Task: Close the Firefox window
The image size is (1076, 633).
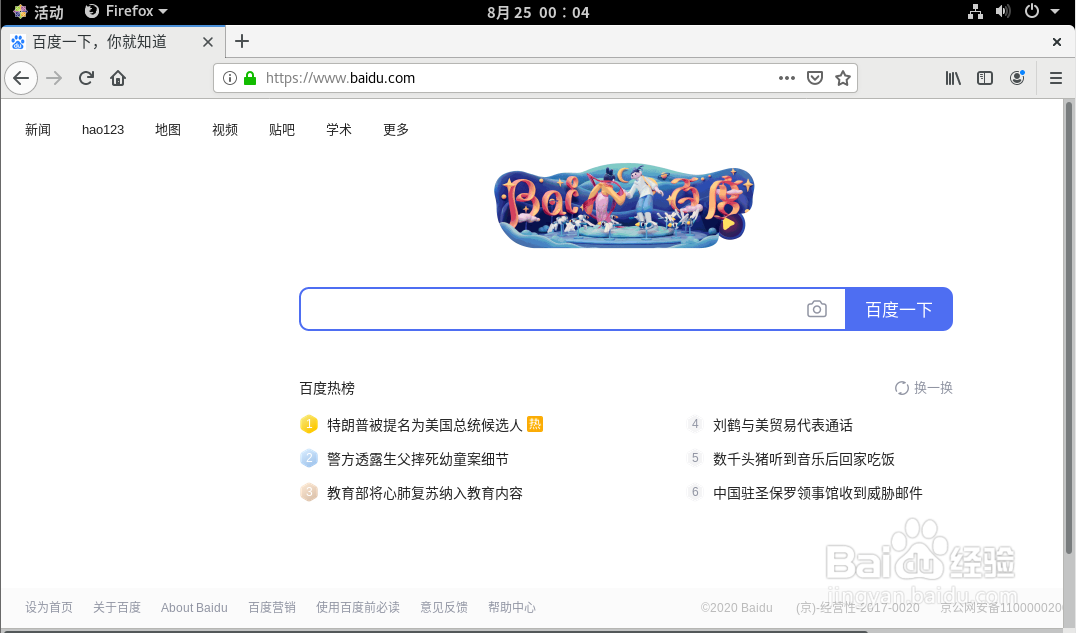Action: pyautogui.click(x=1057, y=42)
